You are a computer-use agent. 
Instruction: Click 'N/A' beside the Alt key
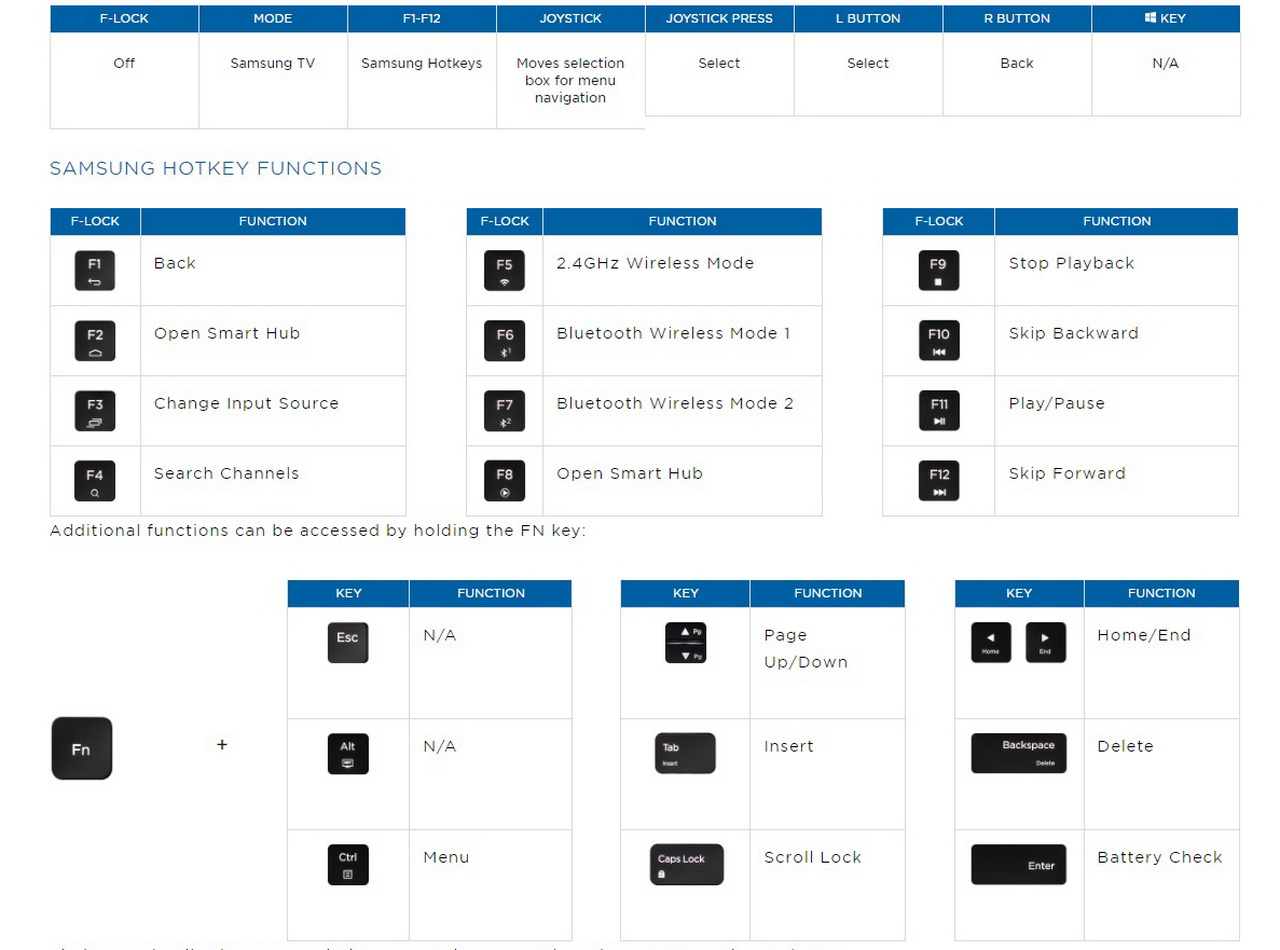[439, 747]
